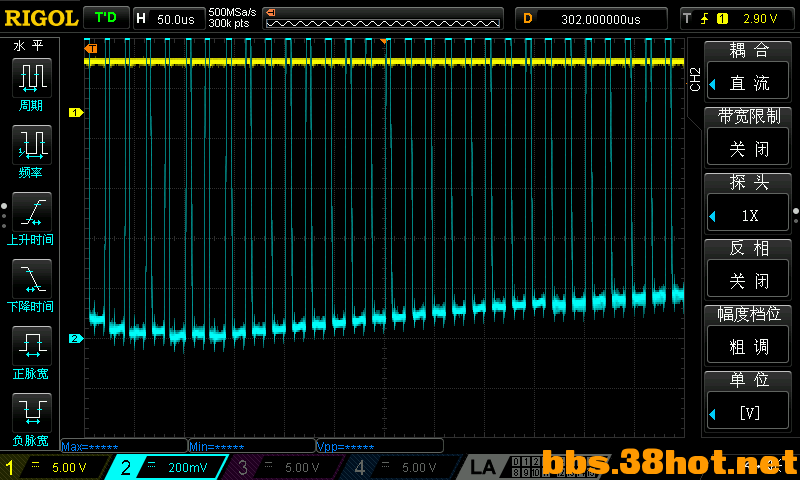
Task: Click the trigger source channel 1 badge
Action: click(722, 19)
